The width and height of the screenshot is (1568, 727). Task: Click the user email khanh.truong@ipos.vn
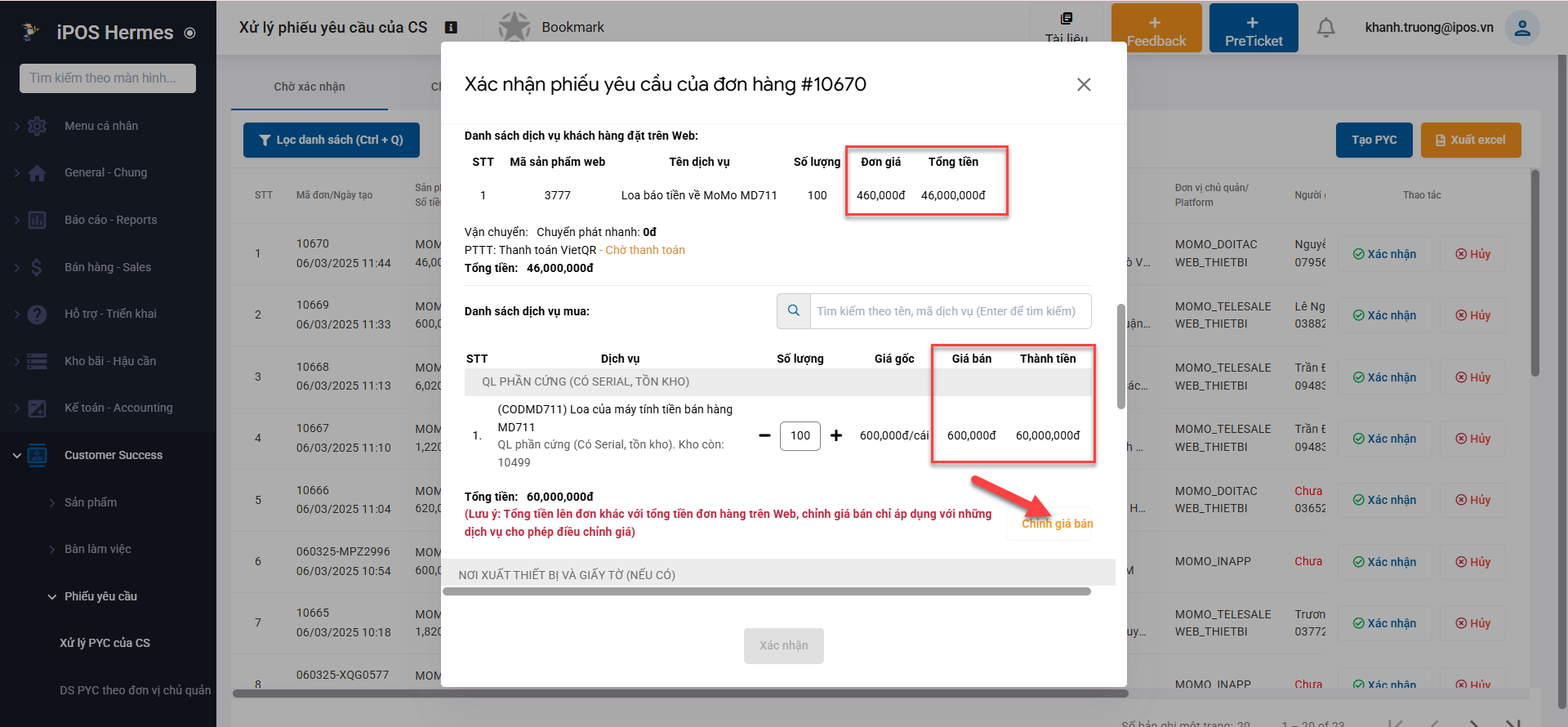[x=1429, y=28]
